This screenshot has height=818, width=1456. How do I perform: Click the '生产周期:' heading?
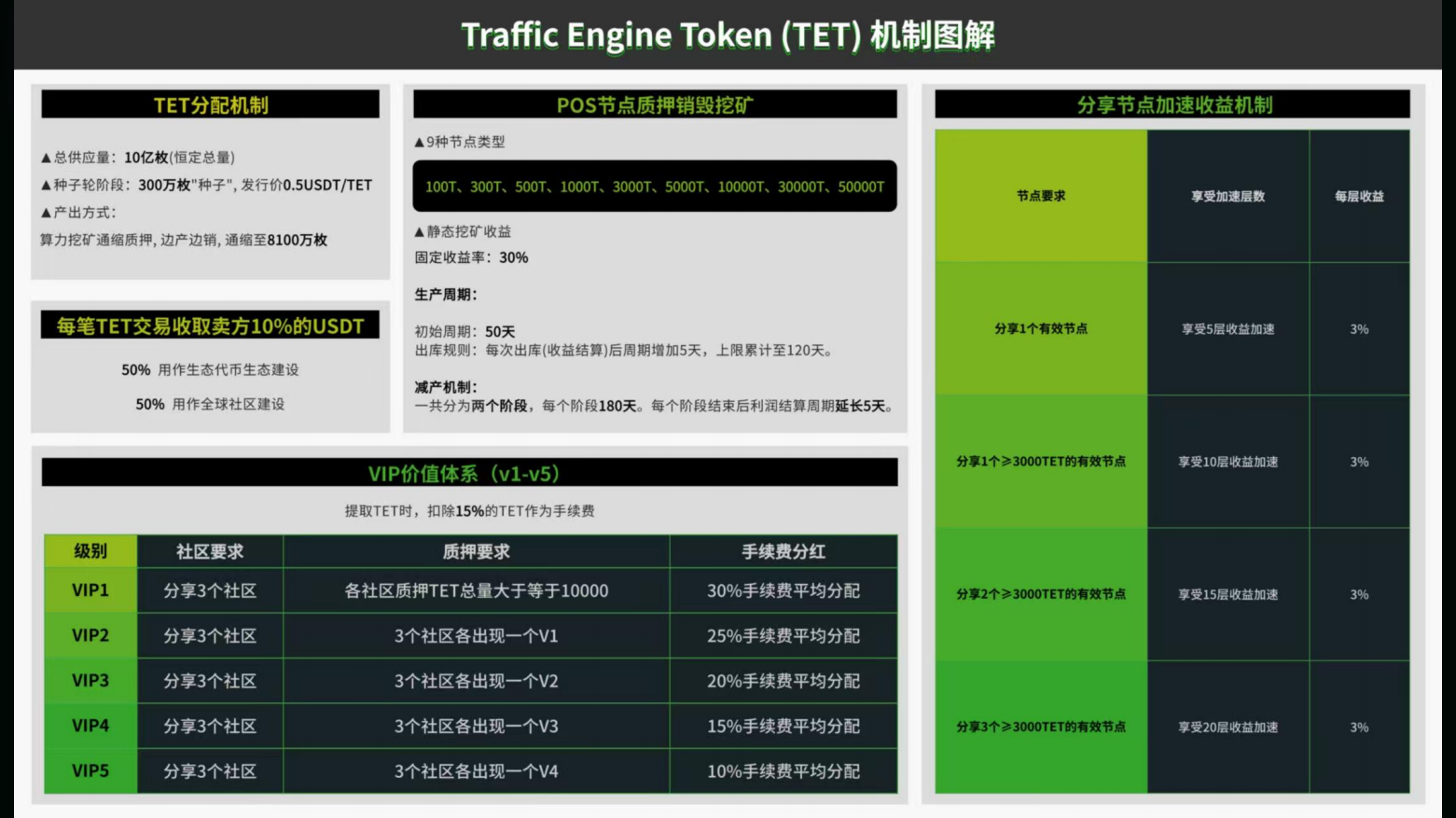point(446,294)
